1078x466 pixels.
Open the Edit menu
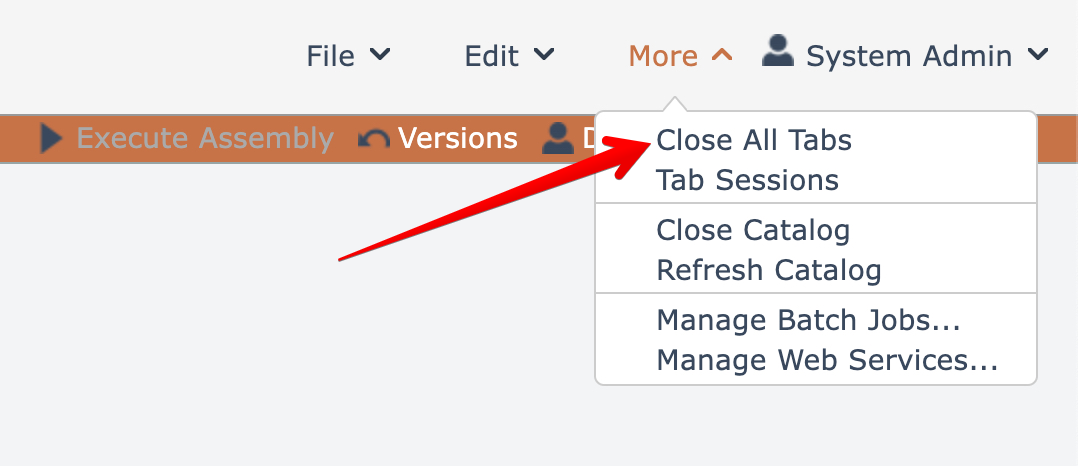click(x=493, y=56)
